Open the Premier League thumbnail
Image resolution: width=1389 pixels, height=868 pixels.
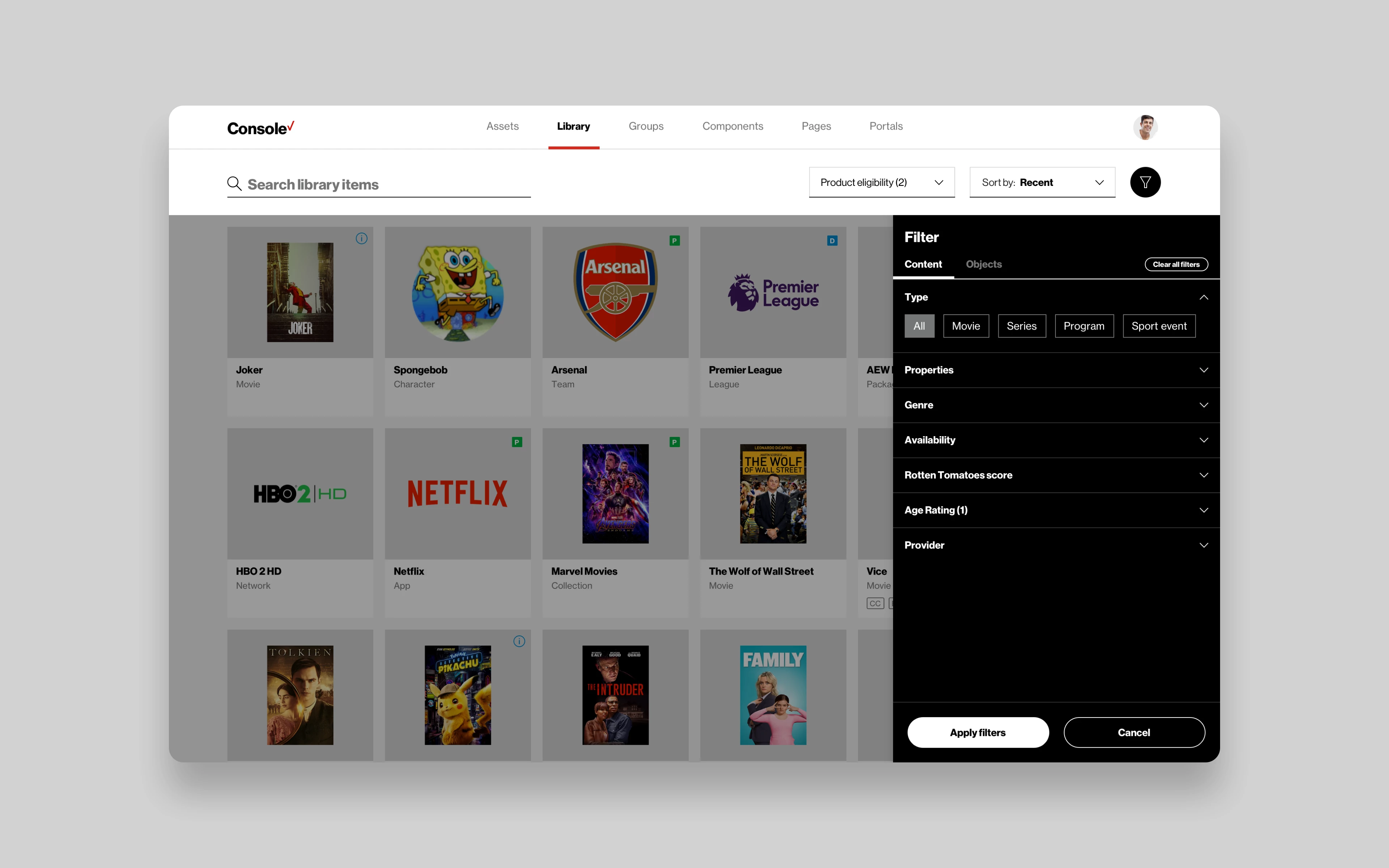coord(773,293)
